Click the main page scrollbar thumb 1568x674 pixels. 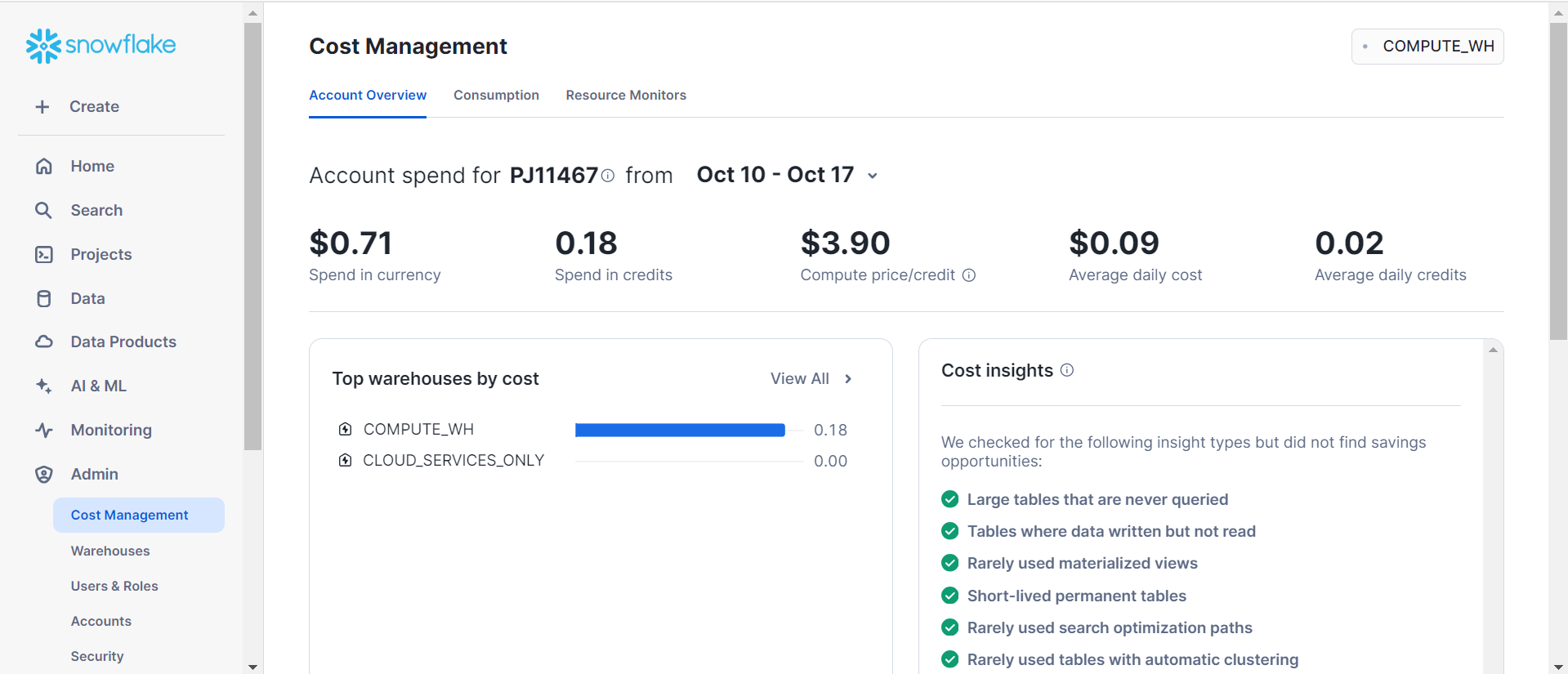tap(1559, 181)
